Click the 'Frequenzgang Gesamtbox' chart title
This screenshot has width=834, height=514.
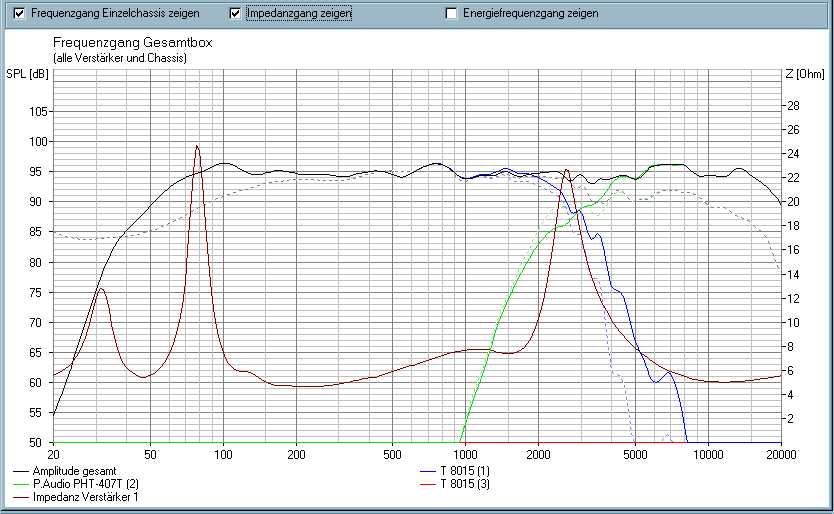tap(132, 43)
